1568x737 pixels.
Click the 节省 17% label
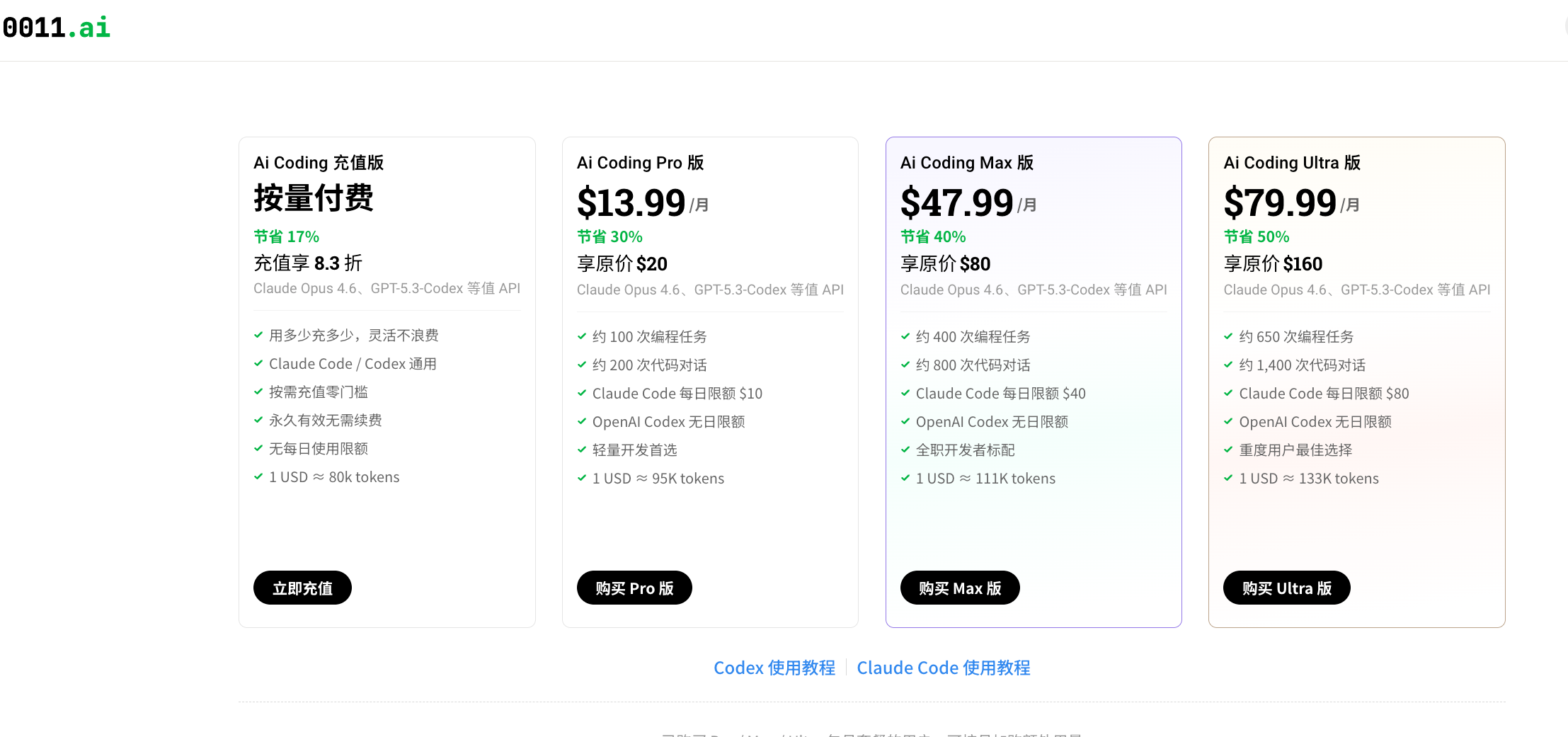287,236
